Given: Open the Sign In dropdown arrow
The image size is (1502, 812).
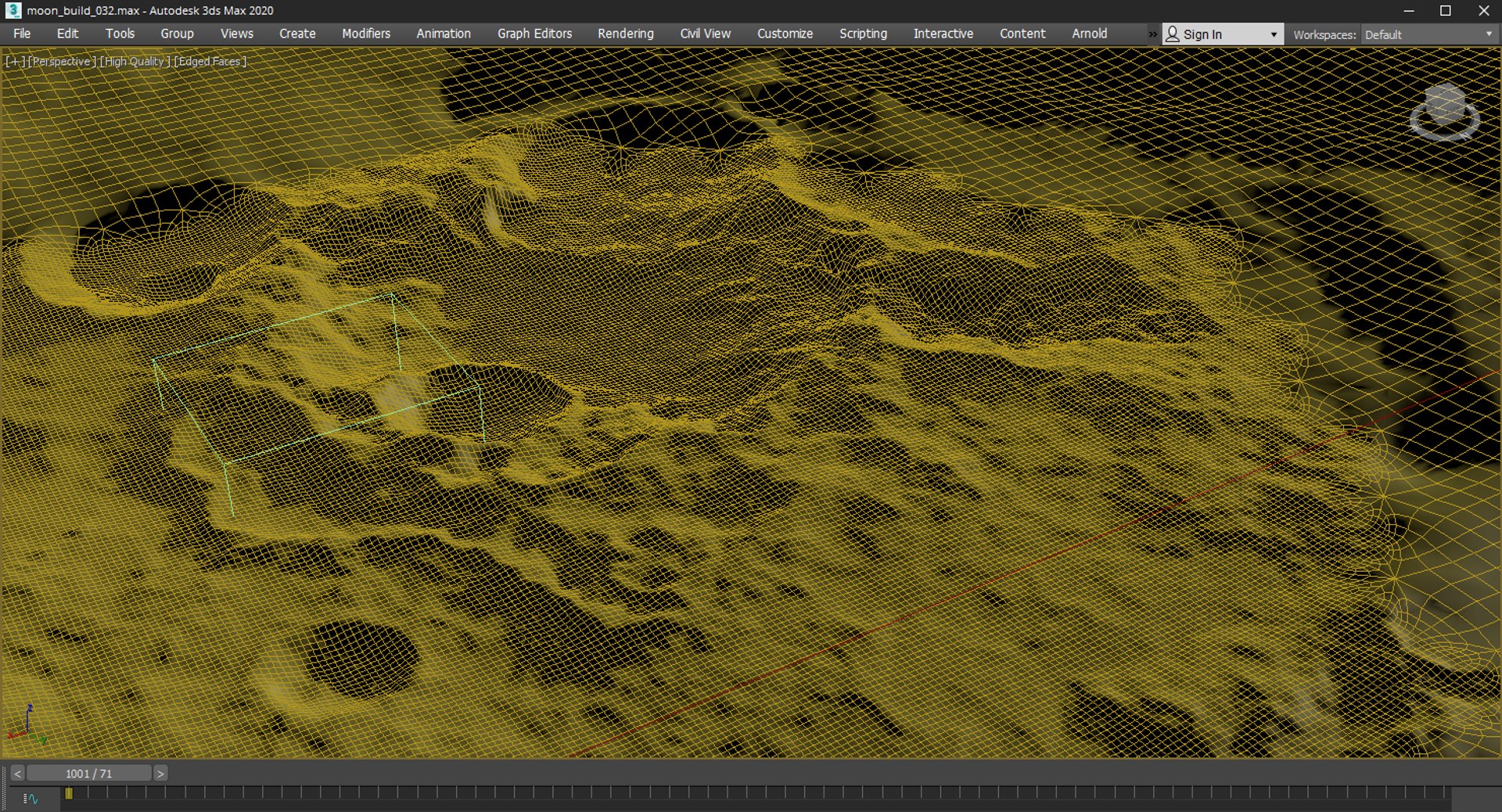Looking at the screenshot, I should pos(1274,34).
